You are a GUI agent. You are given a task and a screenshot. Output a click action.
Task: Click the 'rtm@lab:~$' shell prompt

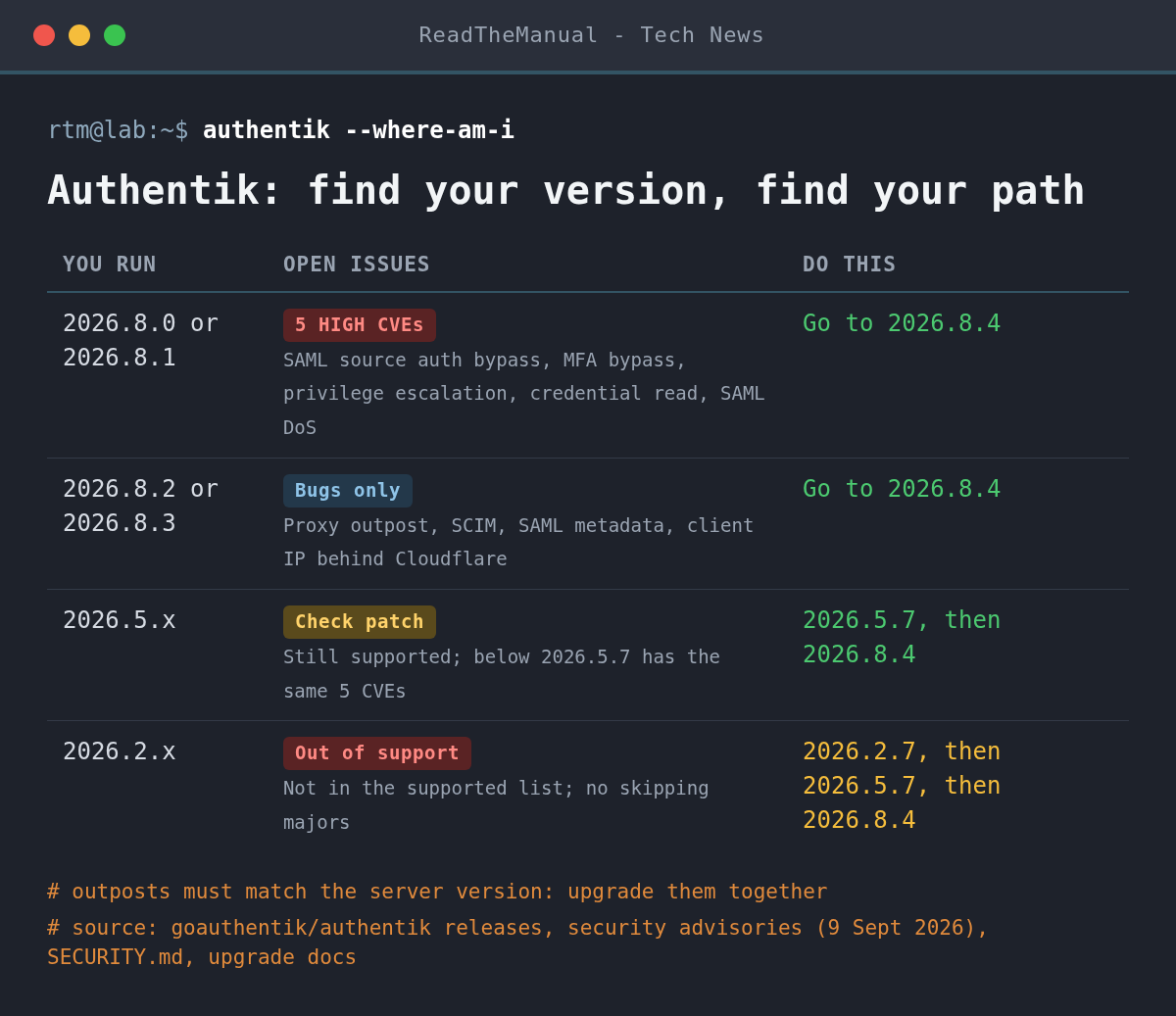(118, 129)
